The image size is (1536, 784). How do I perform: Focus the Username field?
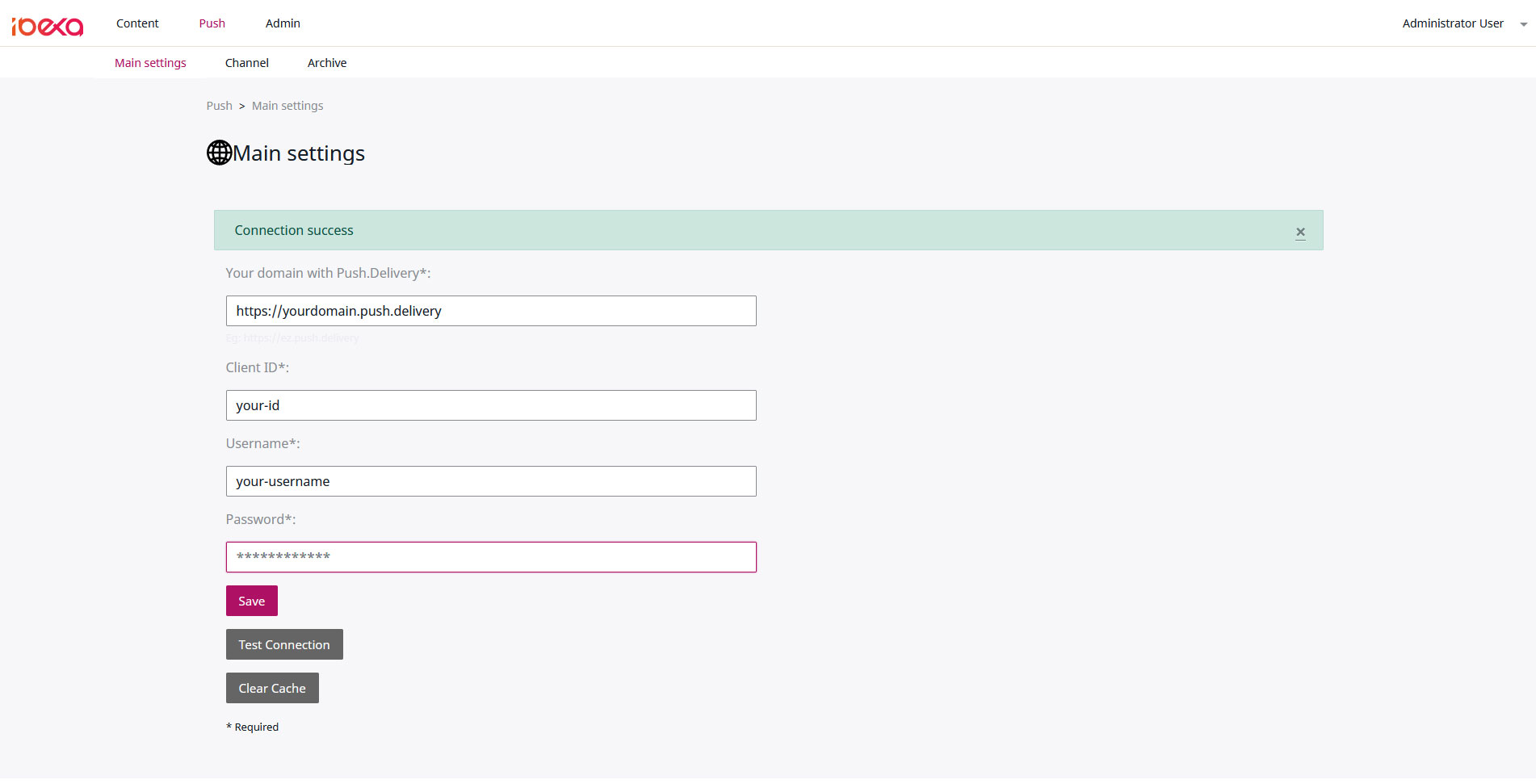491,481
